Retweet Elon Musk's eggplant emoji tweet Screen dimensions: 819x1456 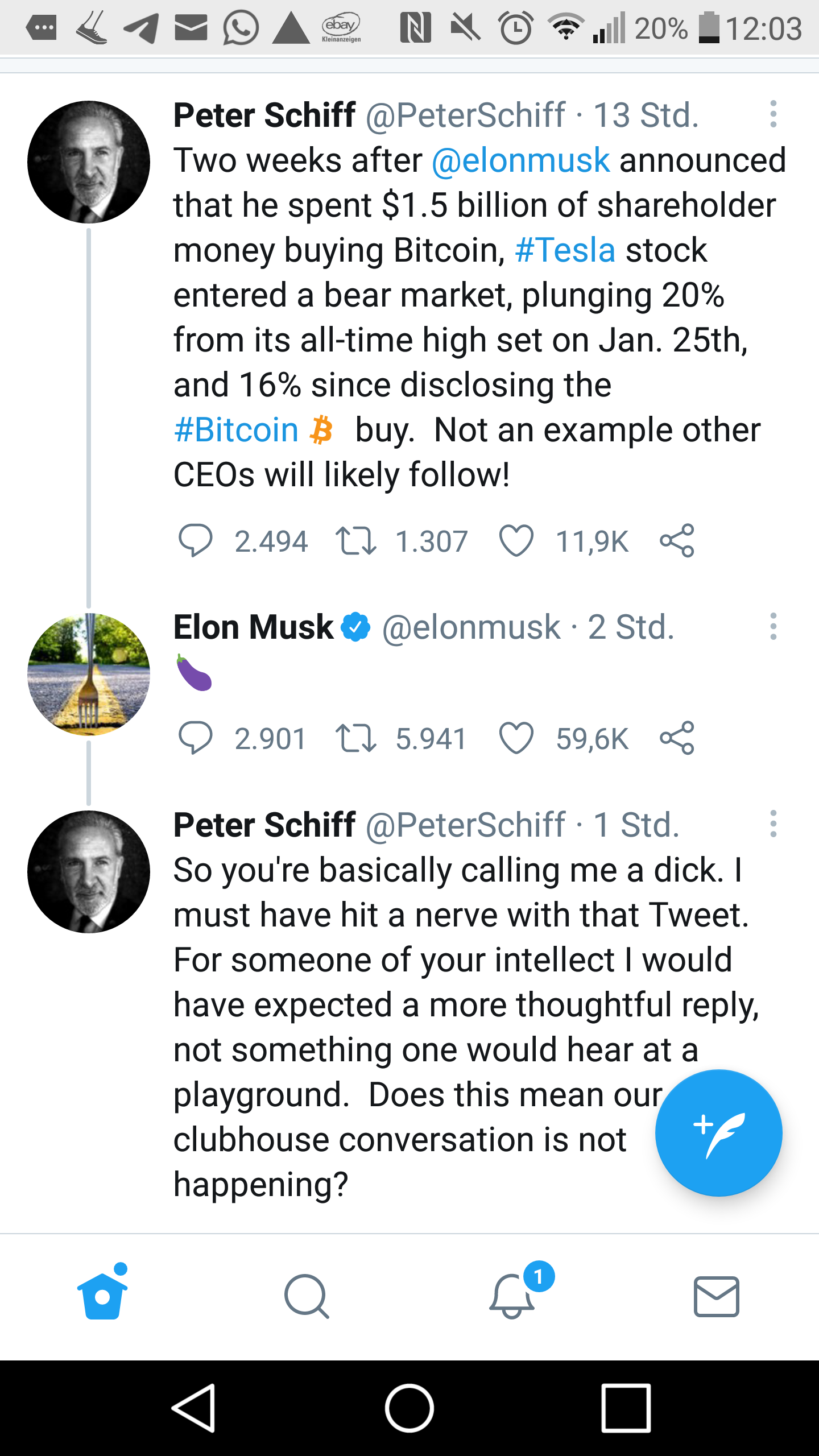pos(355,738)
